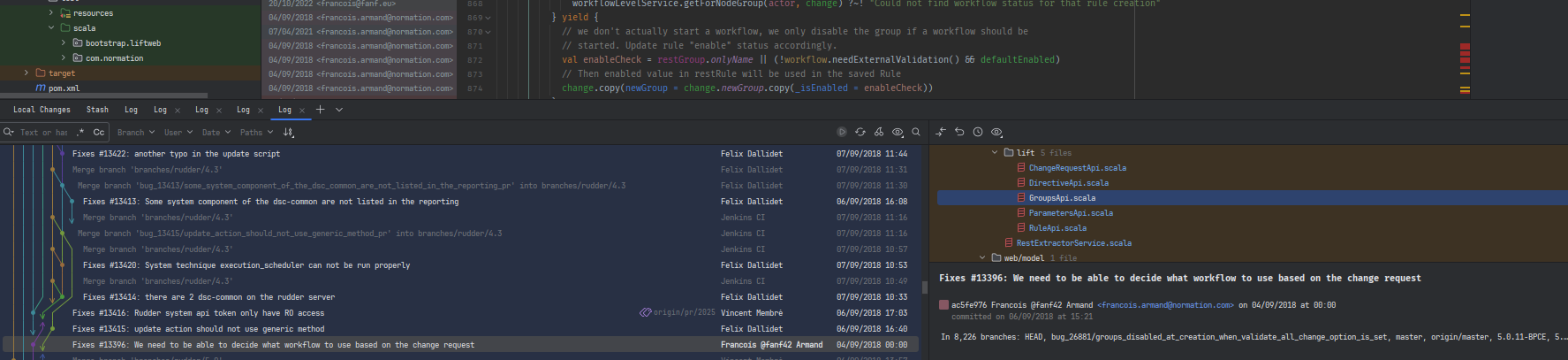
Task: Open a new log tab with the plus icon
Action: click(x=320, y=110)
